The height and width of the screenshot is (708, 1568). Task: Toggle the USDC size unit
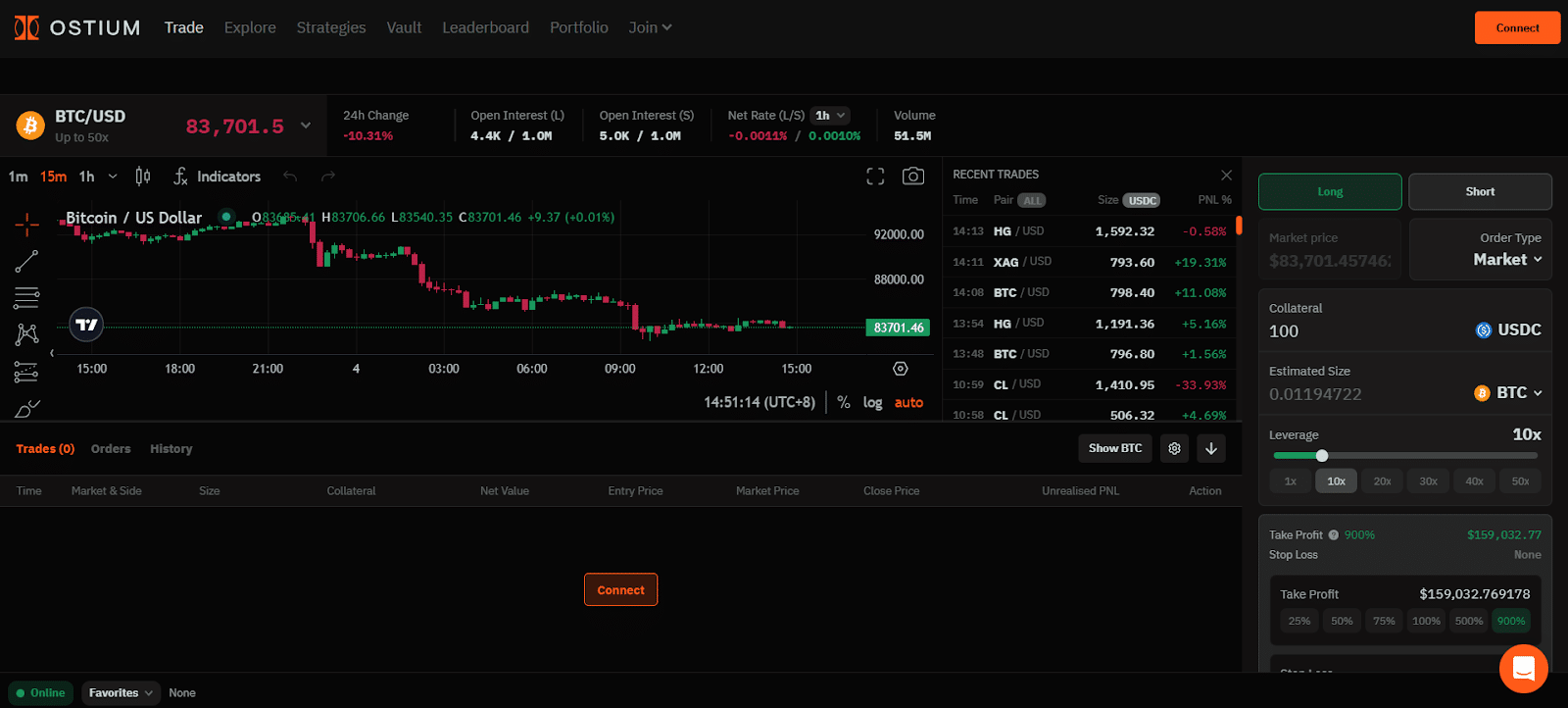tap(1142, 200)
